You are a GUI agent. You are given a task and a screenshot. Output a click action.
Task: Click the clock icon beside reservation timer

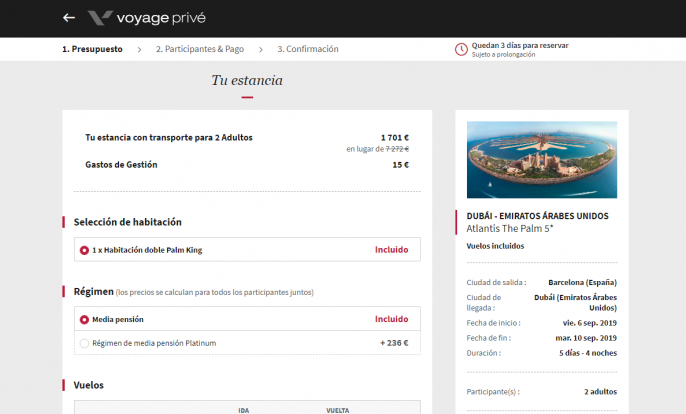pos(461,49)
